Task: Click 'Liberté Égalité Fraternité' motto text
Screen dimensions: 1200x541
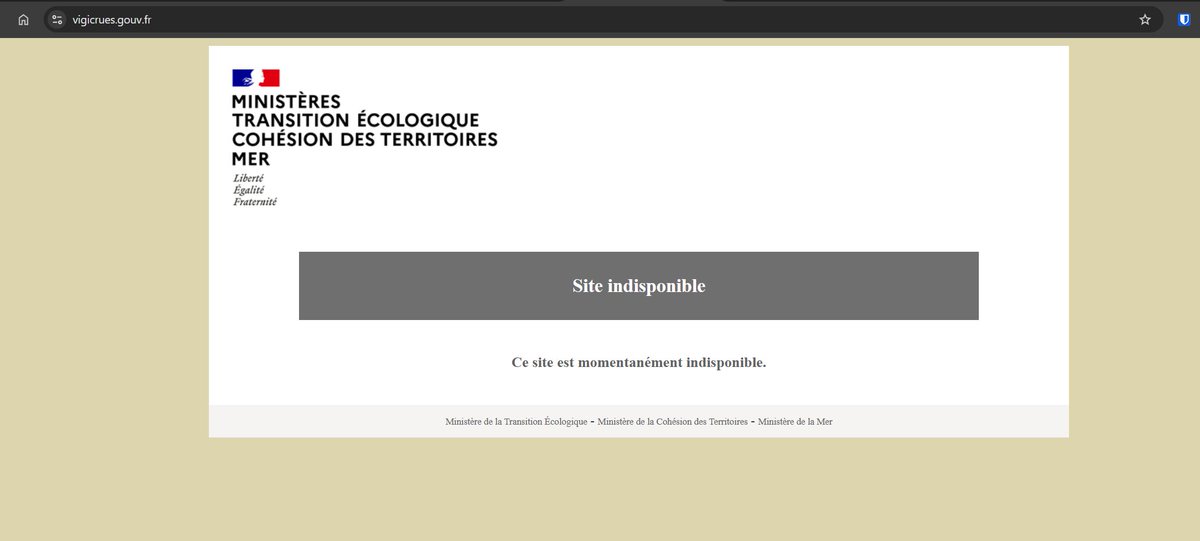Action: tap(254, 190)
